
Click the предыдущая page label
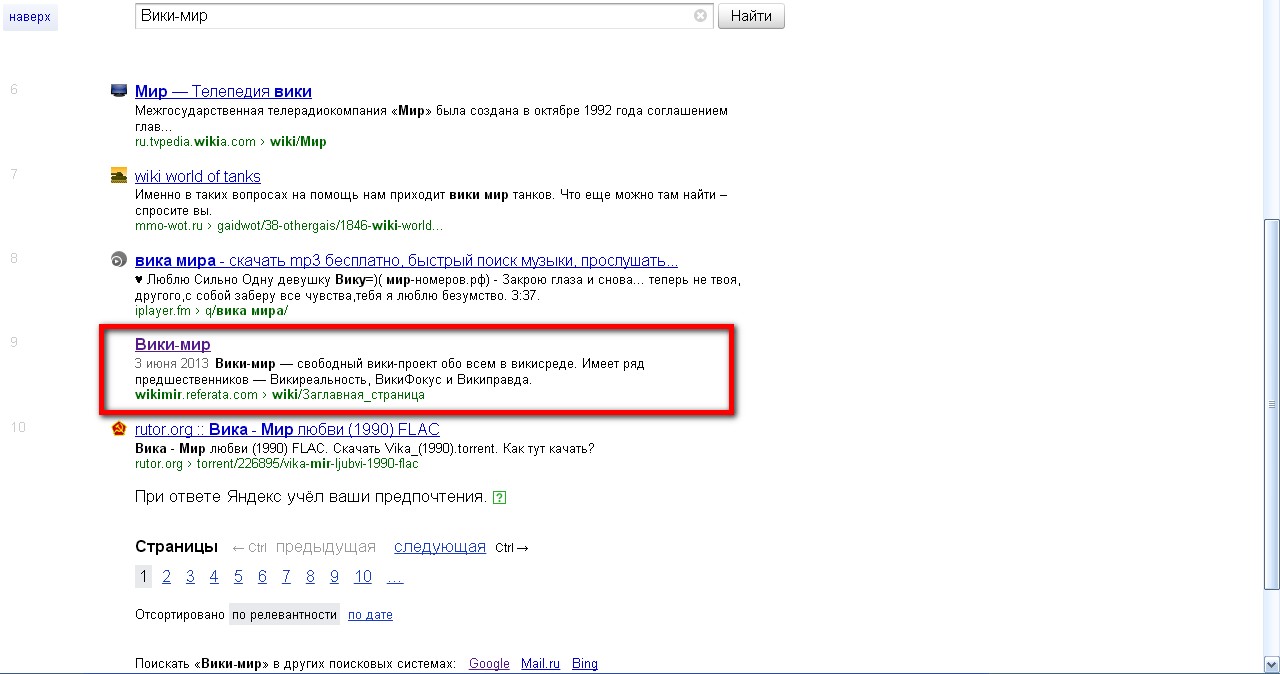tap(326, 547)
